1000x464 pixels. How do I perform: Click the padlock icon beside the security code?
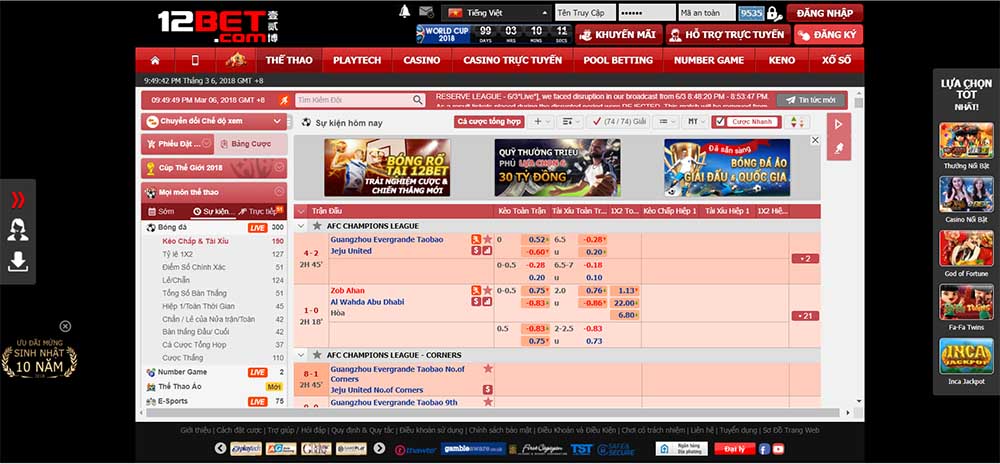(x=773, y=13)
